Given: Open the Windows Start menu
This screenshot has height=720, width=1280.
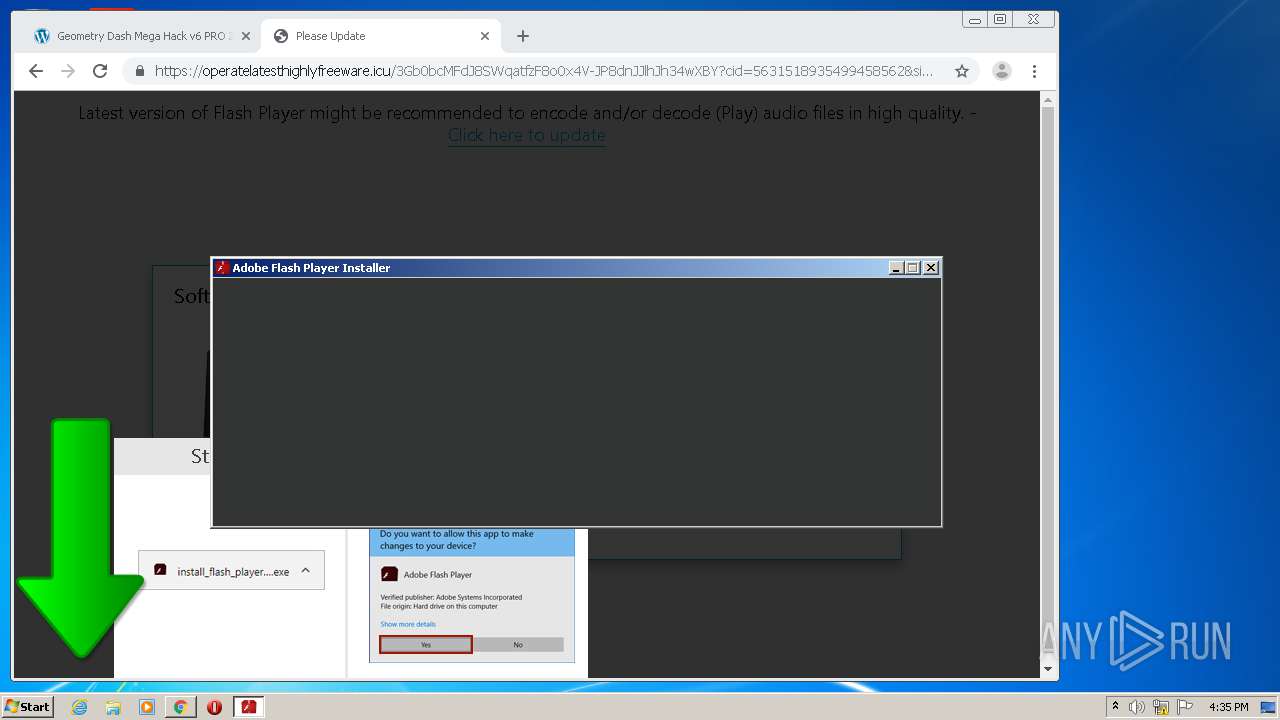Looking at the screenshot, I should pos(27,706).
